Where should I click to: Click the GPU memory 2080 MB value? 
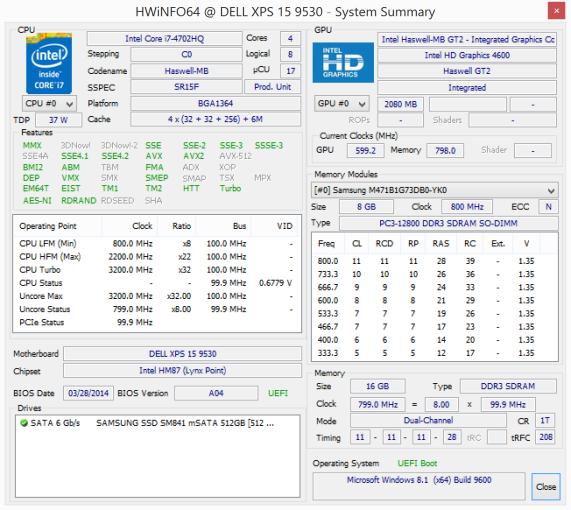tap(401, 104)
